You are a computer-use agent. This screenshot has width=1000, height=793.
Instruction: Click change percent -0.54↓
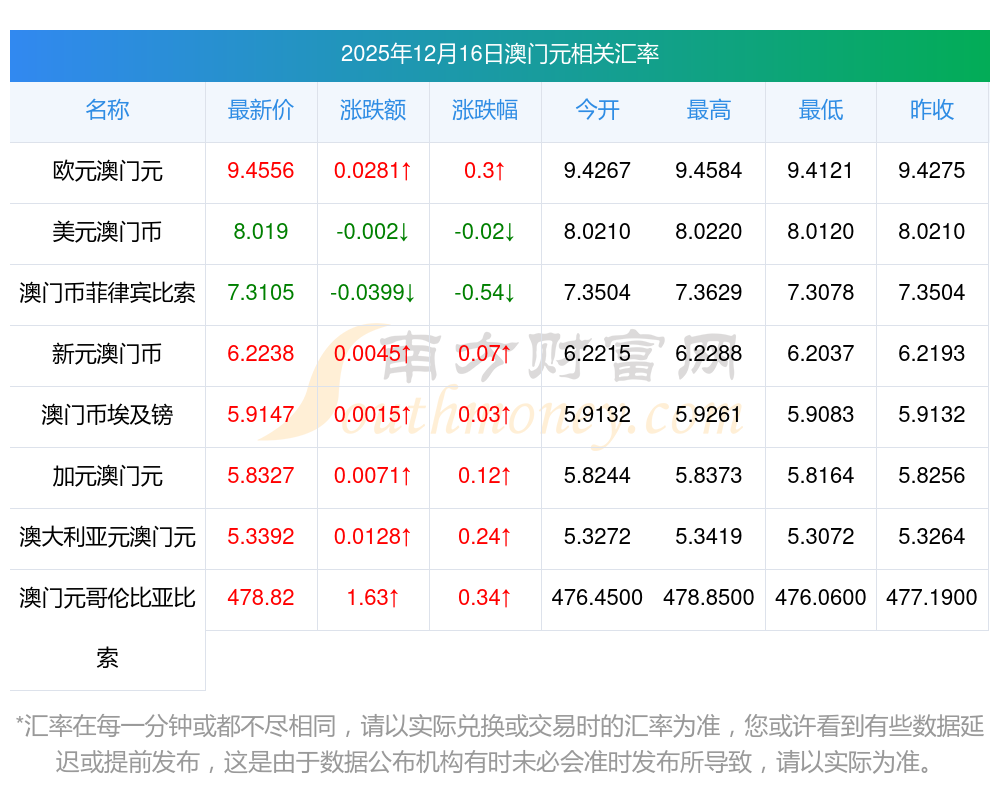point(485,292)
